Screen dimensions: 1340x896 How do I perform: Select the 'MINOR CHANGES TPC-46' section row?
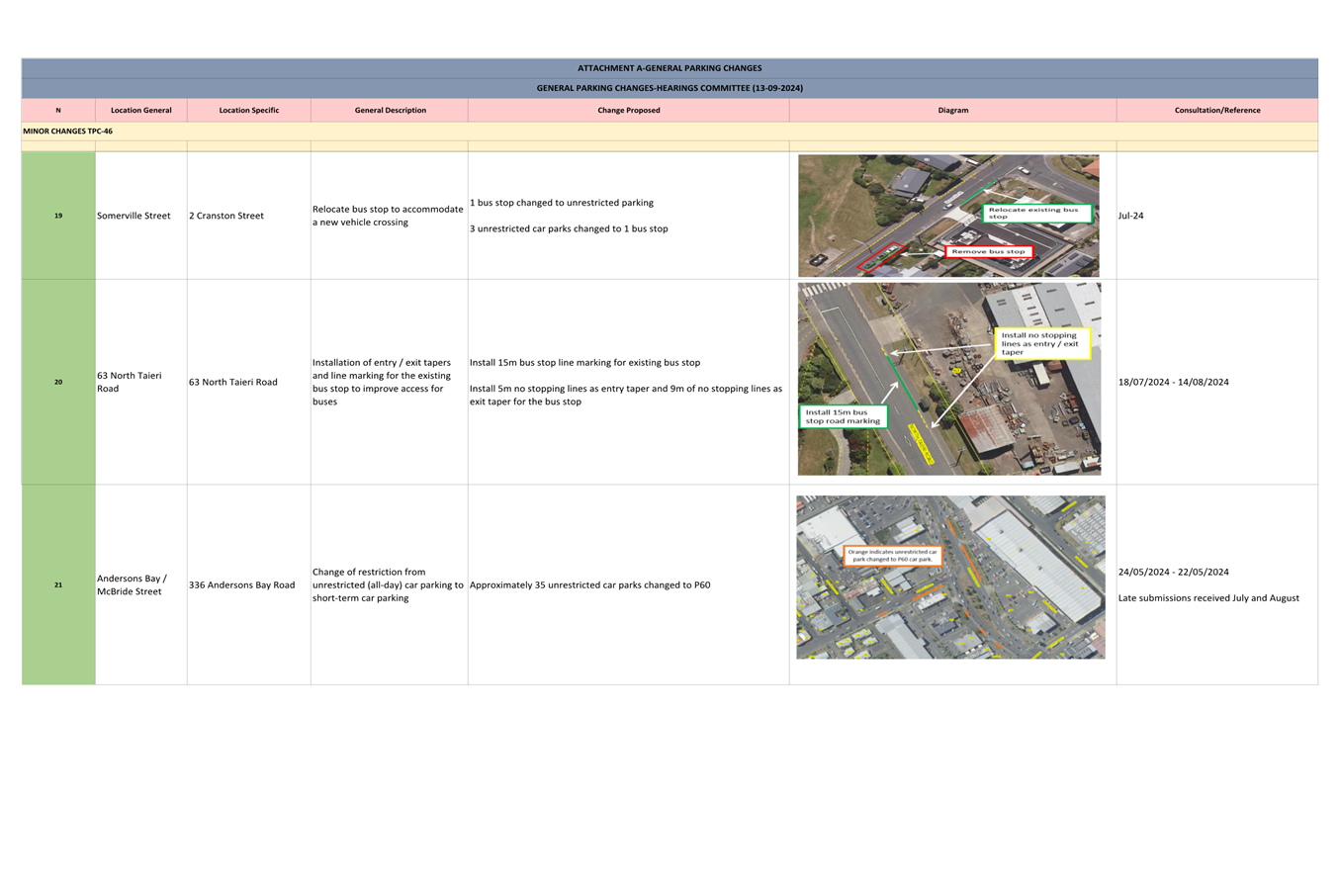(x=670, y=131)
